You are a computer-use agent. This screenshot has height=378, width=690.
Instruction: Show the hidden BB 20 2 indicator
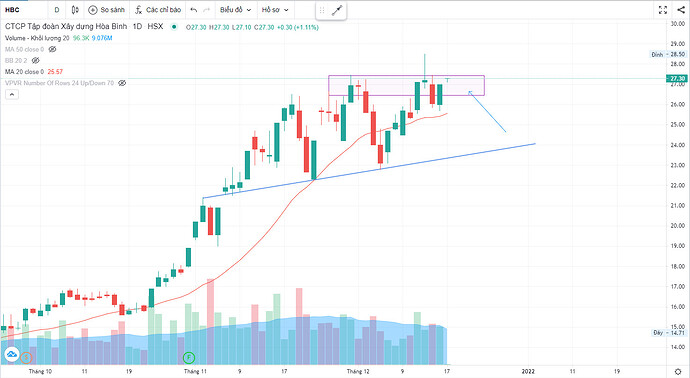[x=36, y=60]
